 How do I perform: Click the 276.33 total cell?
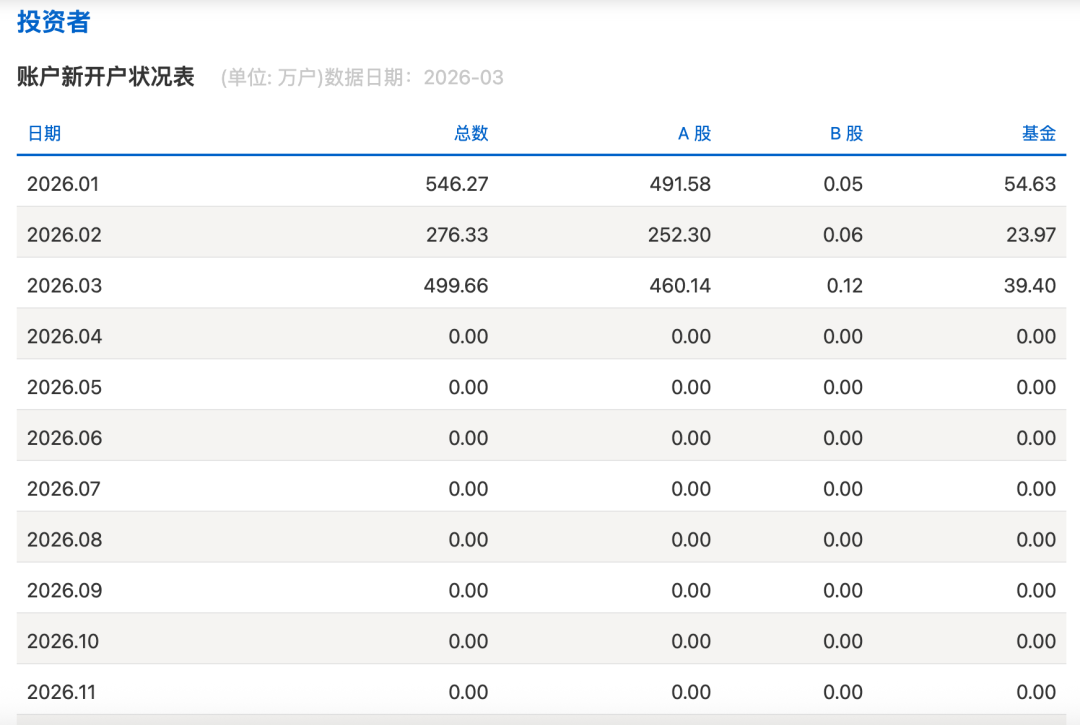tap(456, 235)
